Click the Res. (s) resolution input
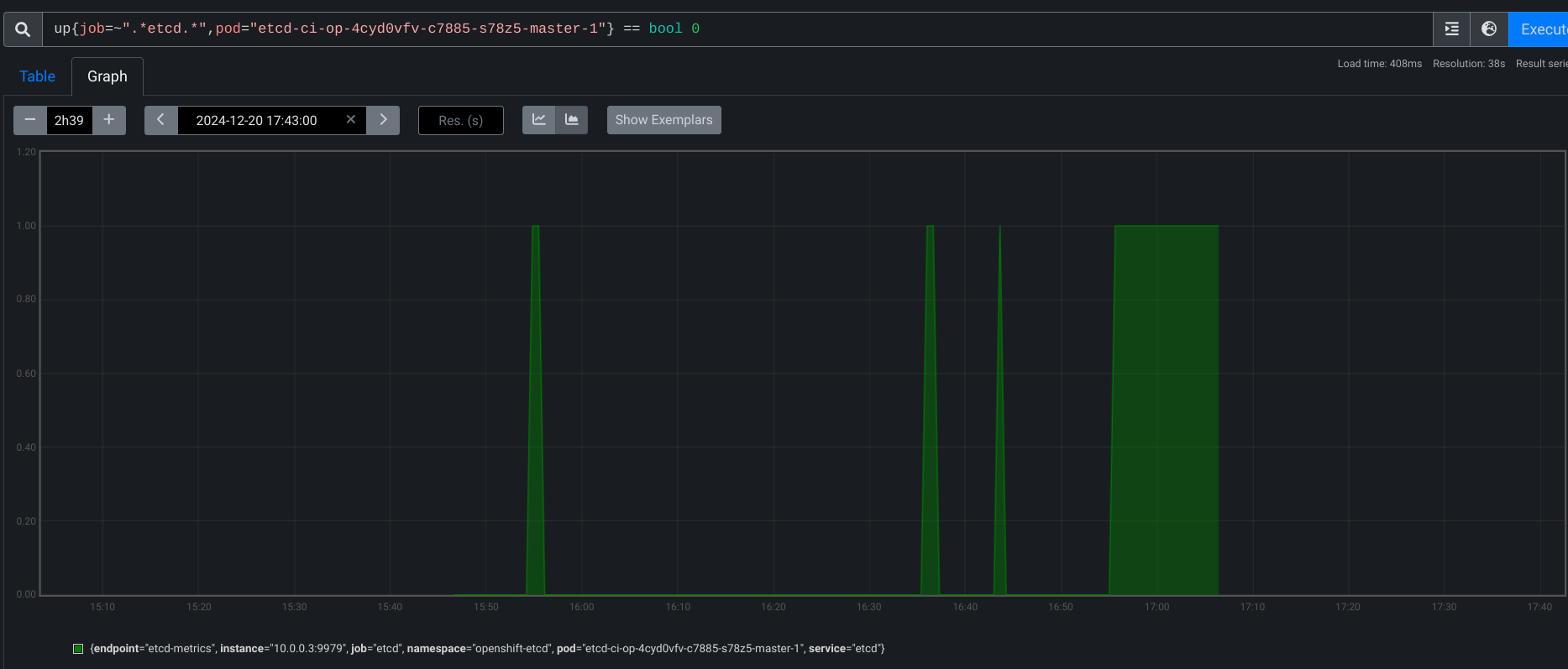The image size is (1568, 669). tap(460, 120)
